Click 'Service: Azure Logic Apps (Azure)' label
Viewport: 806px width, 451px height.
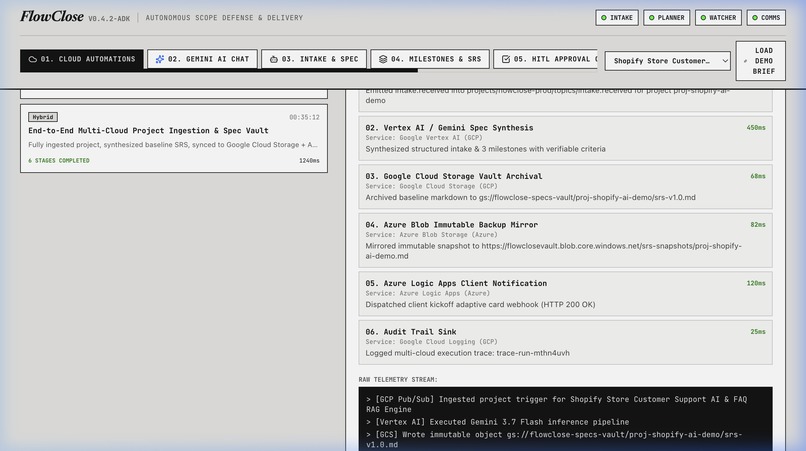428,293
